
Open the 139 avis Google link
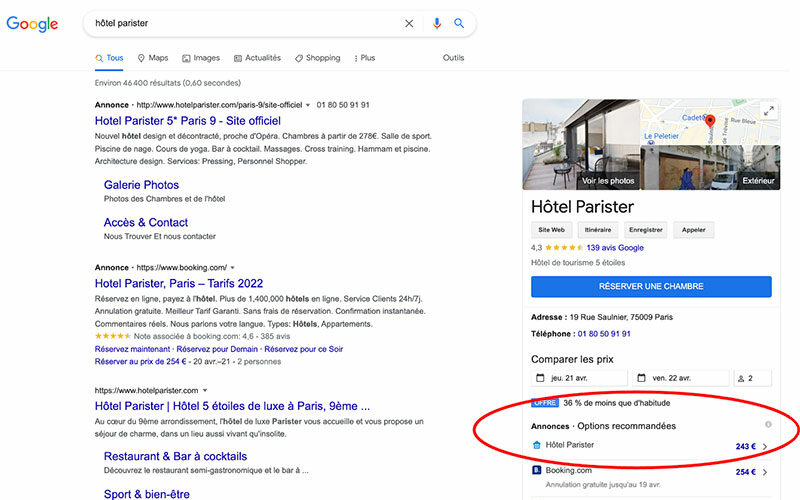(x=615, y=248)
